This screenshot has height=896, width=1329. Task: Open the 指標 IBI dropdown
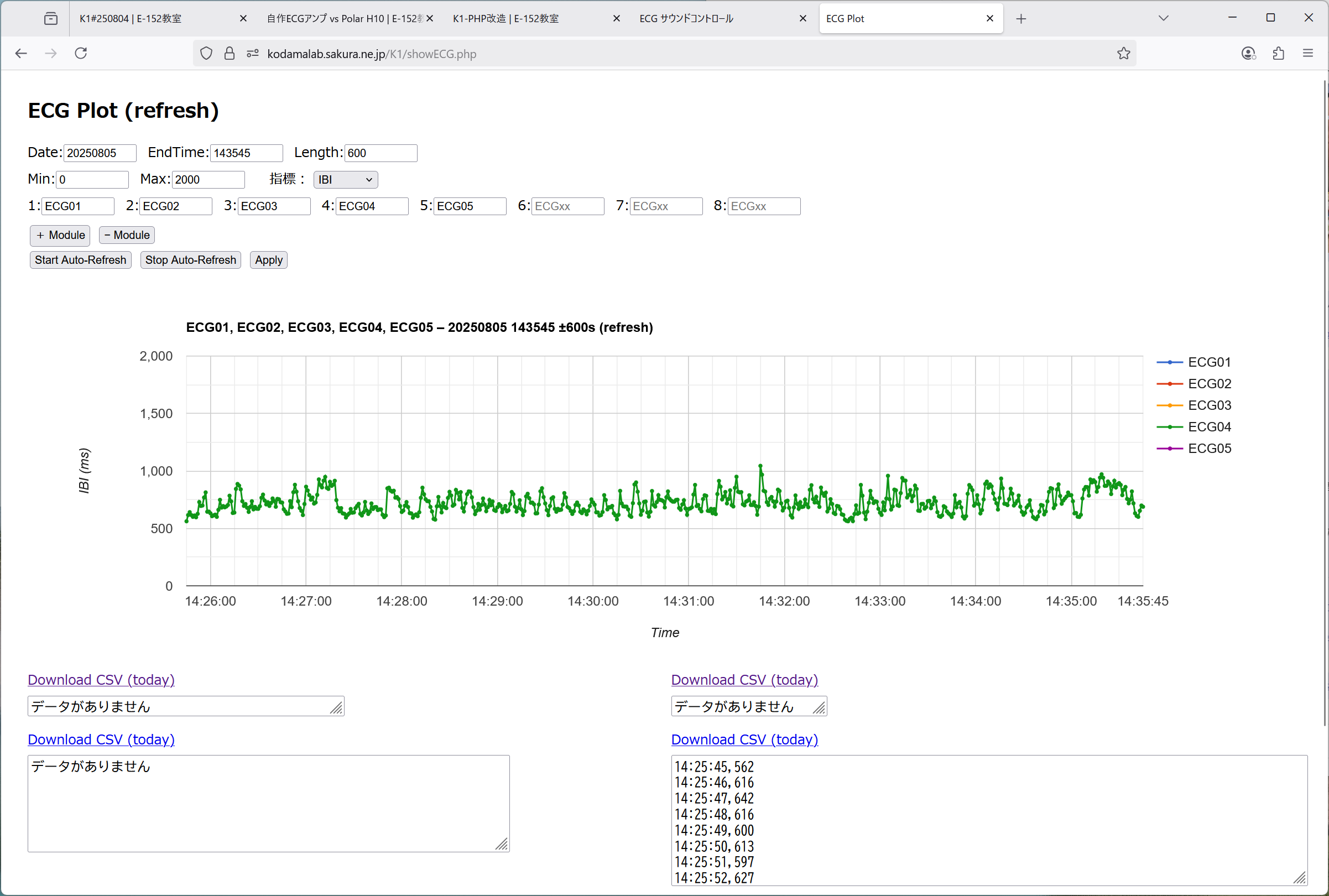pos(345,179)
